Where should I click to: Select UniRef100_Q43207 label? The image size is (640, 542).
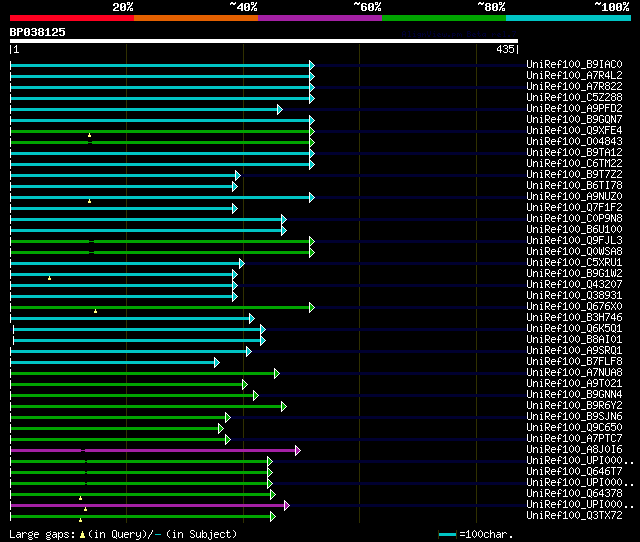[574, 285]
